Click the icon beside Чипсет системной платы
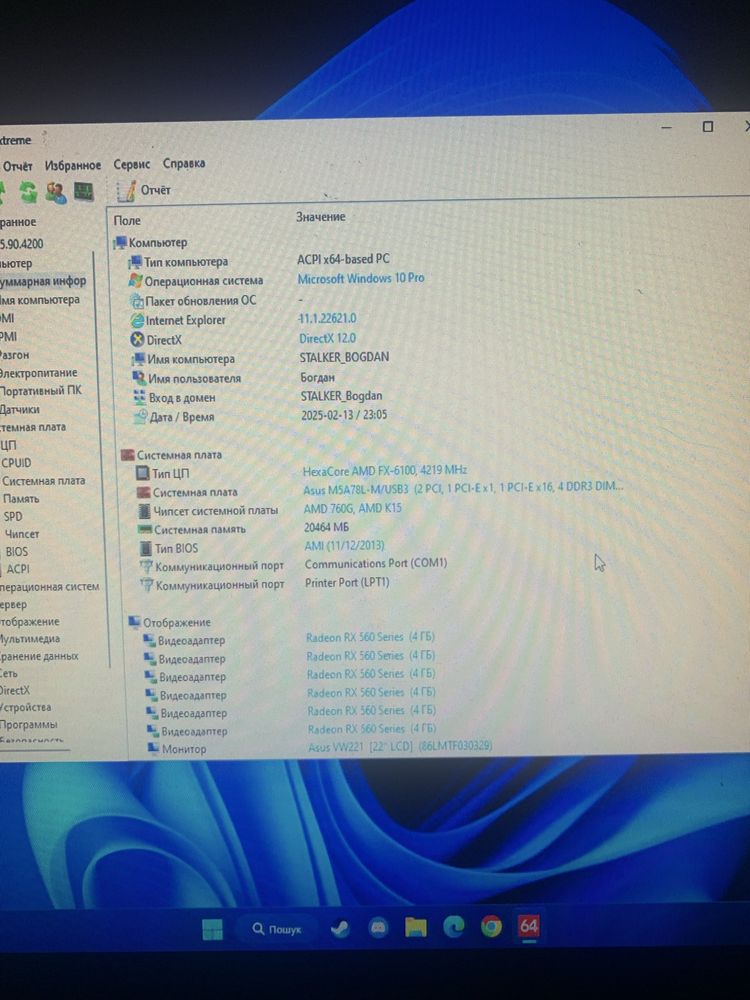 coord(145,511)
